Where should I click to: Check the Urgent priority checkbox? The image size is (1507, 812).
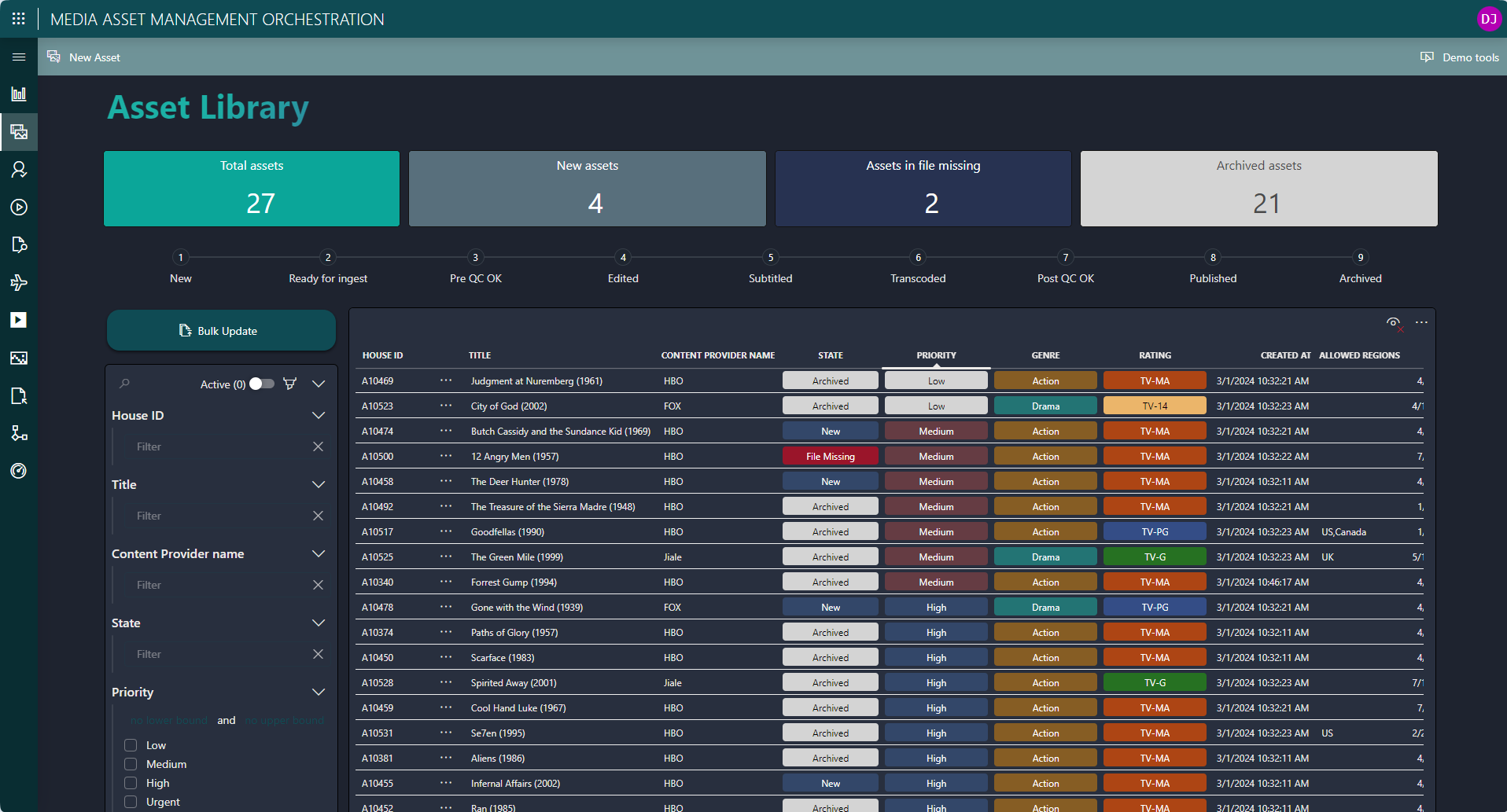(x=131, y=802)
